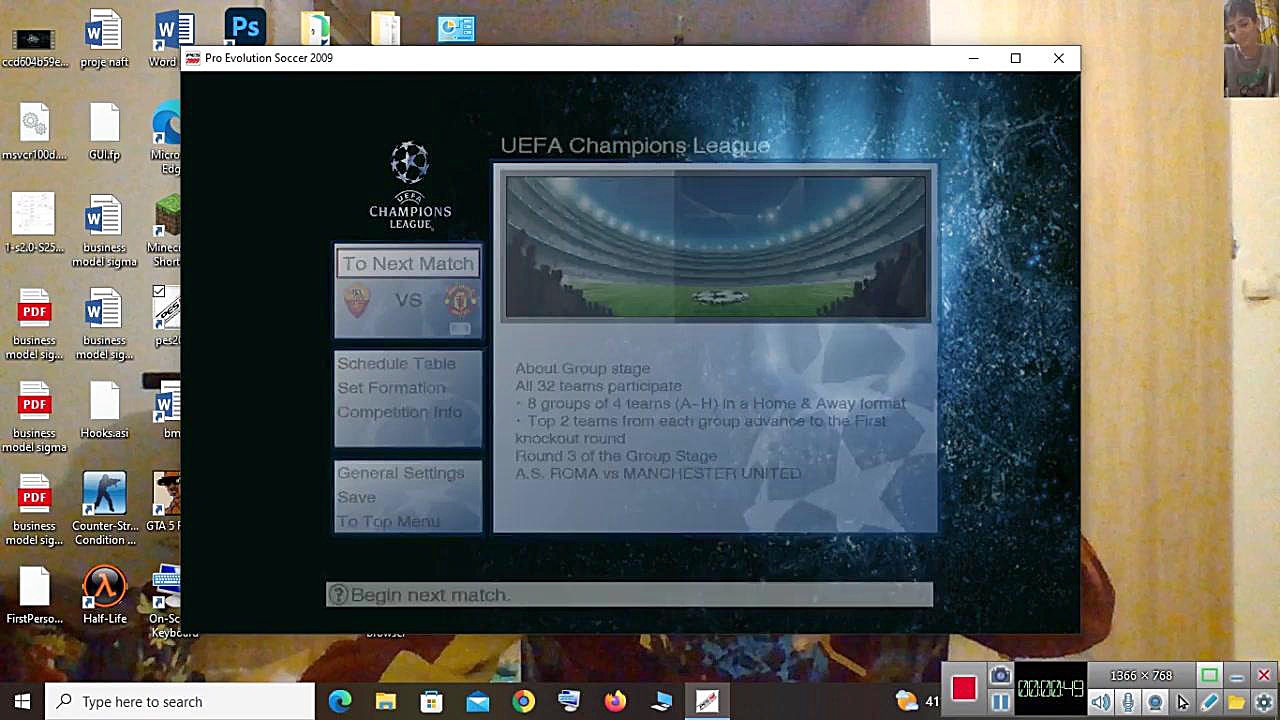Launch Firefox from the taskbar
The image size is (1280, 720).
point(615,701)
